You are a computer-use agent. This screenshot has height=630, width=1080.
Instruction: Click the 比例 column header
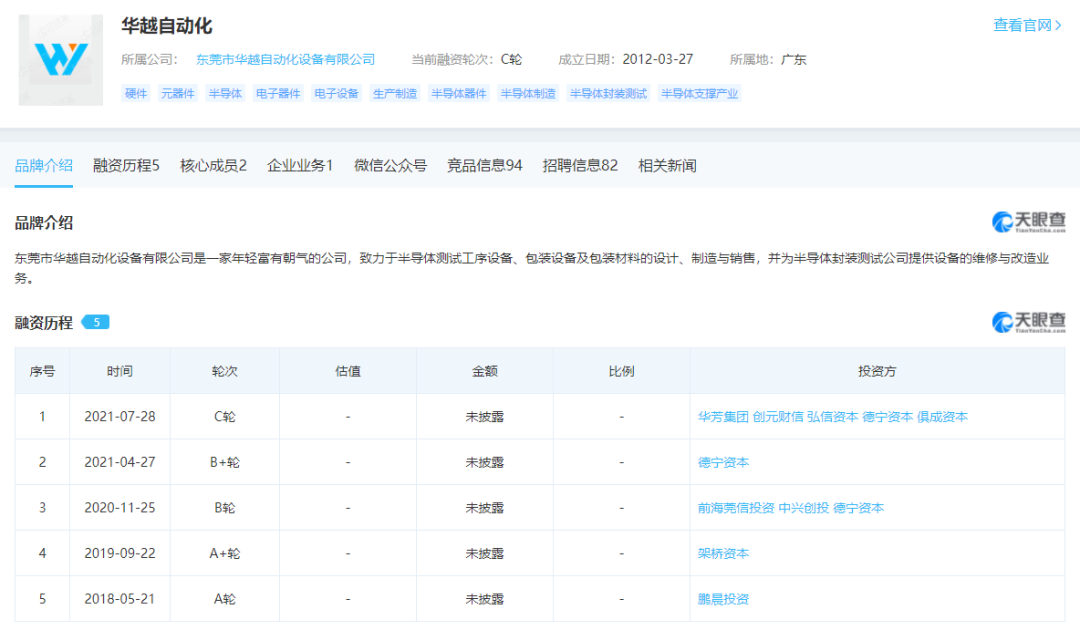pyautogui.click(x=621, y=371)
